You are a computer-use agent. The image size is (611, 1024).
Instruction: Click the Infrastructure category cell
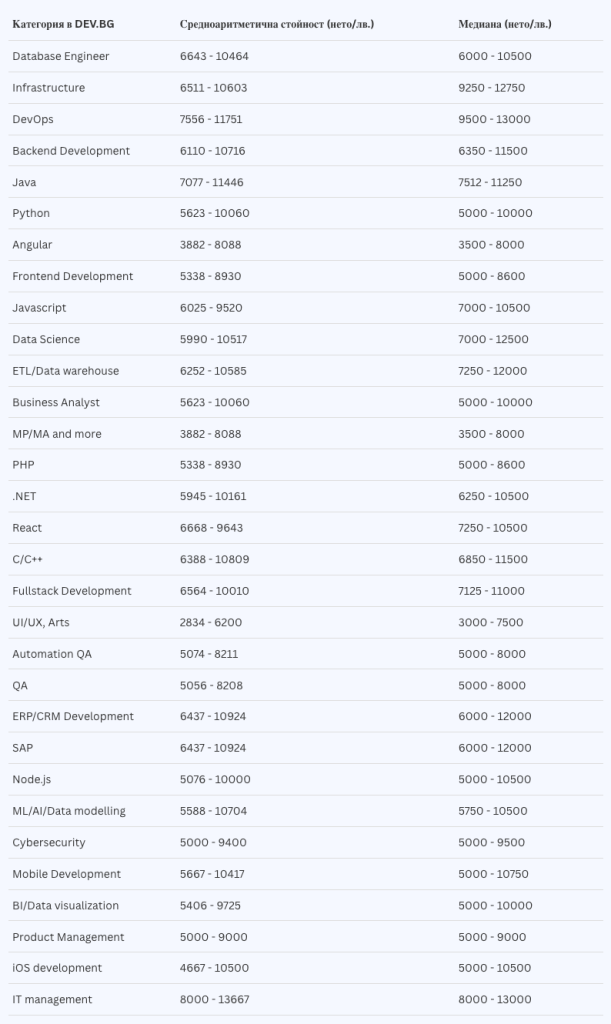(49, 88)
